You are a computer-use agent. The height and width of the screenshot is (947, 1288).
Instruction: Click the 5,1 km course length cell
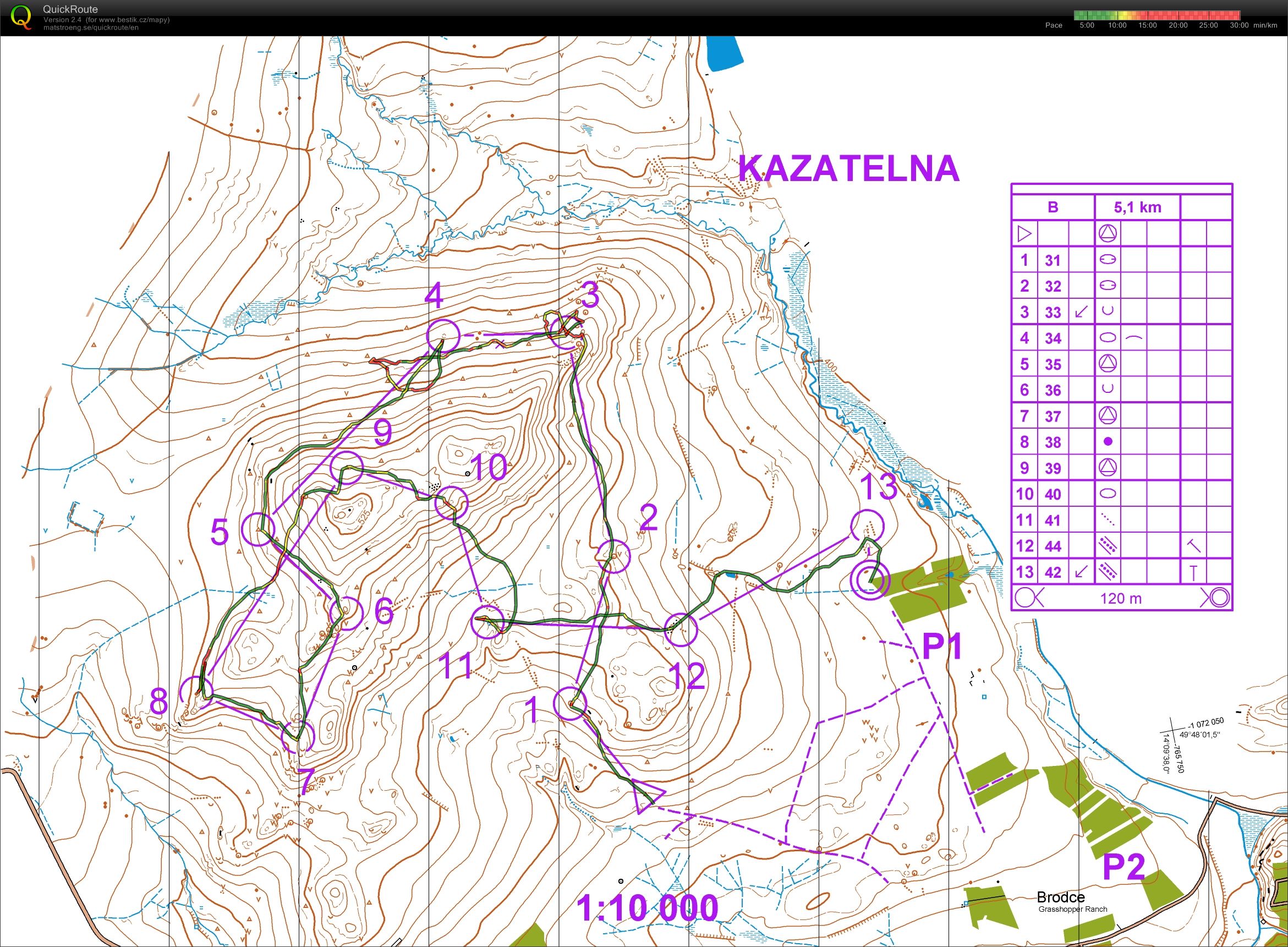[1137, 207]
